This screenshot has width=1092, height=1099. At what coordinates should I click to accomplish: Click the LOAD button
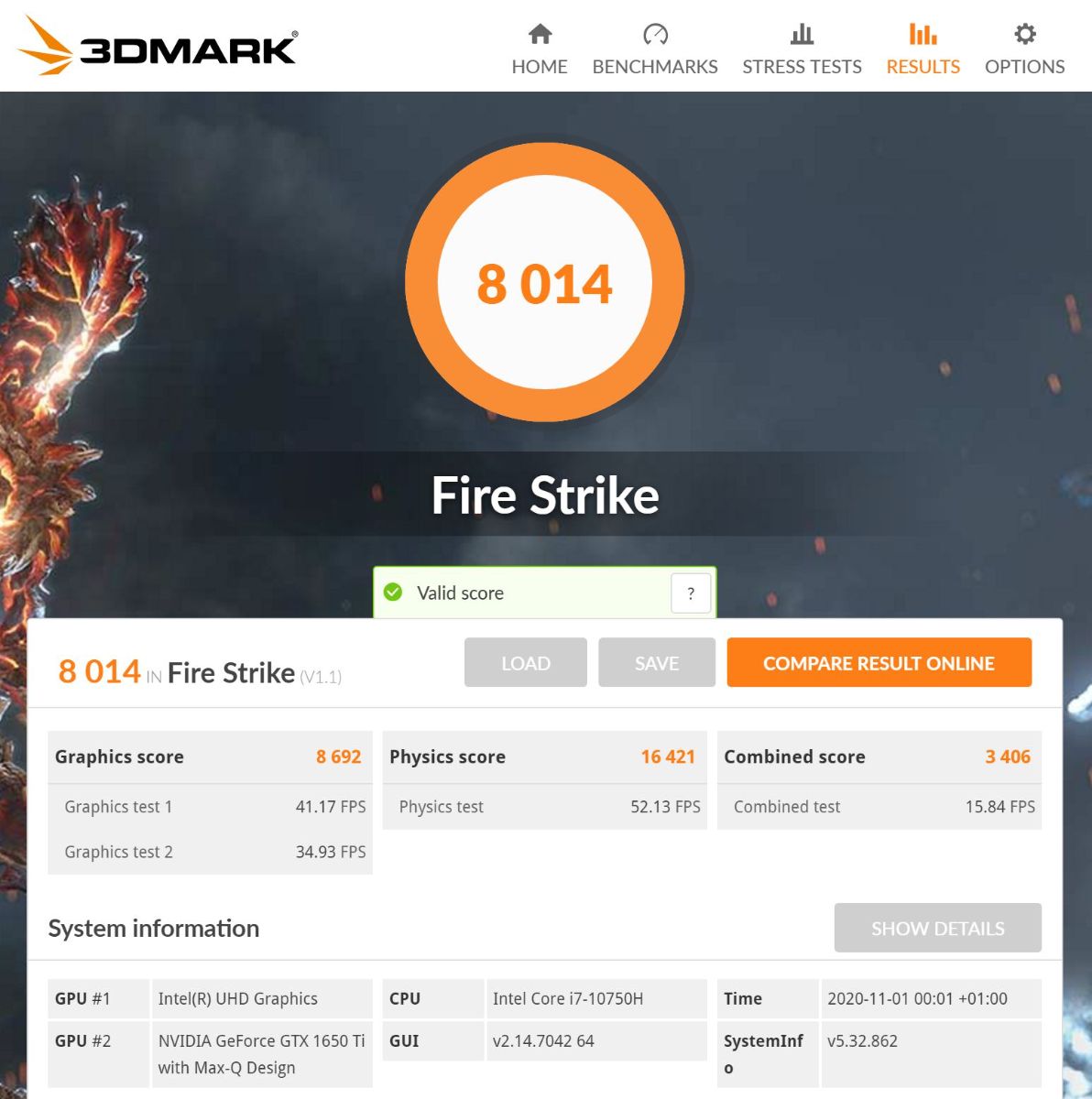click(x=525, y=663)
